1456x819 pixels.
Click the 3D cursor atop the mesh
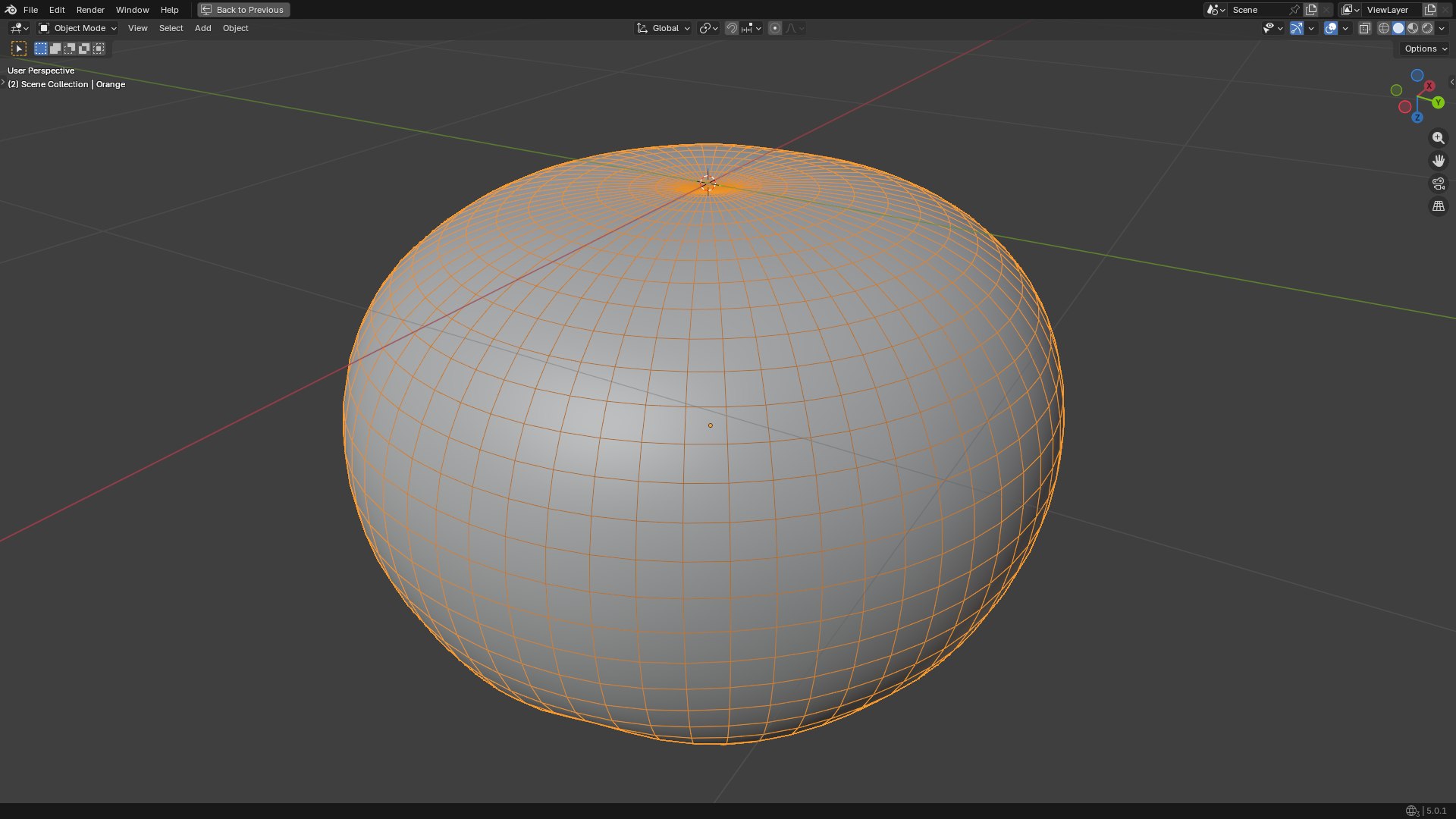coord(708,183)
